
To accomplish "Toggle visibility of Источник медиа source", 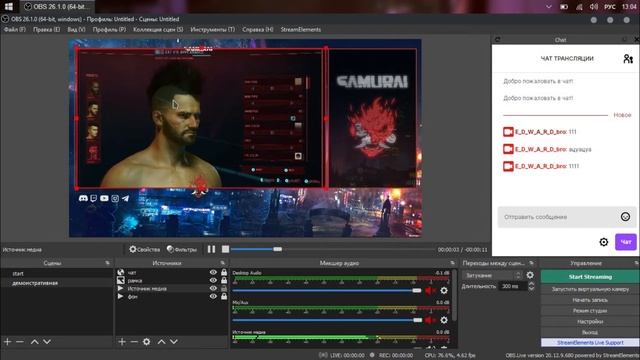I will point(213,288).
